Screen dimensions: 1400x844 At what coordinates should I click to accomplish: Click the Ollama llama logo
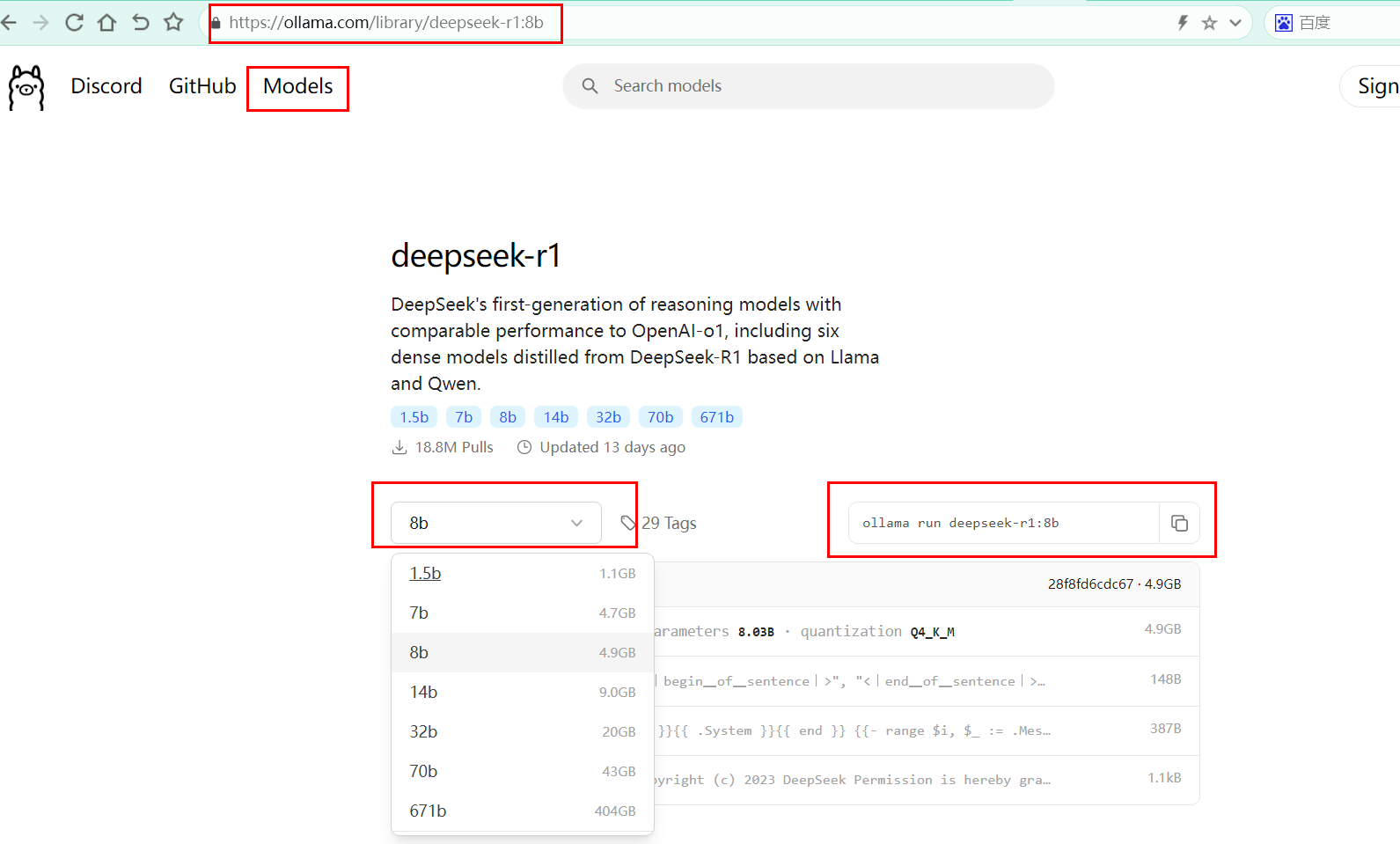point(26,87)
